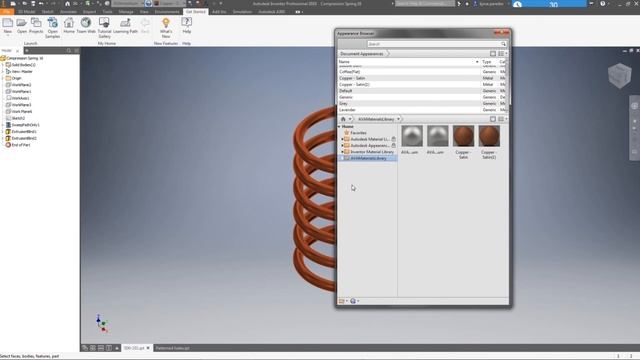Click the Open file ribbon icon
The image size is (640, 360).
(22, 23)
